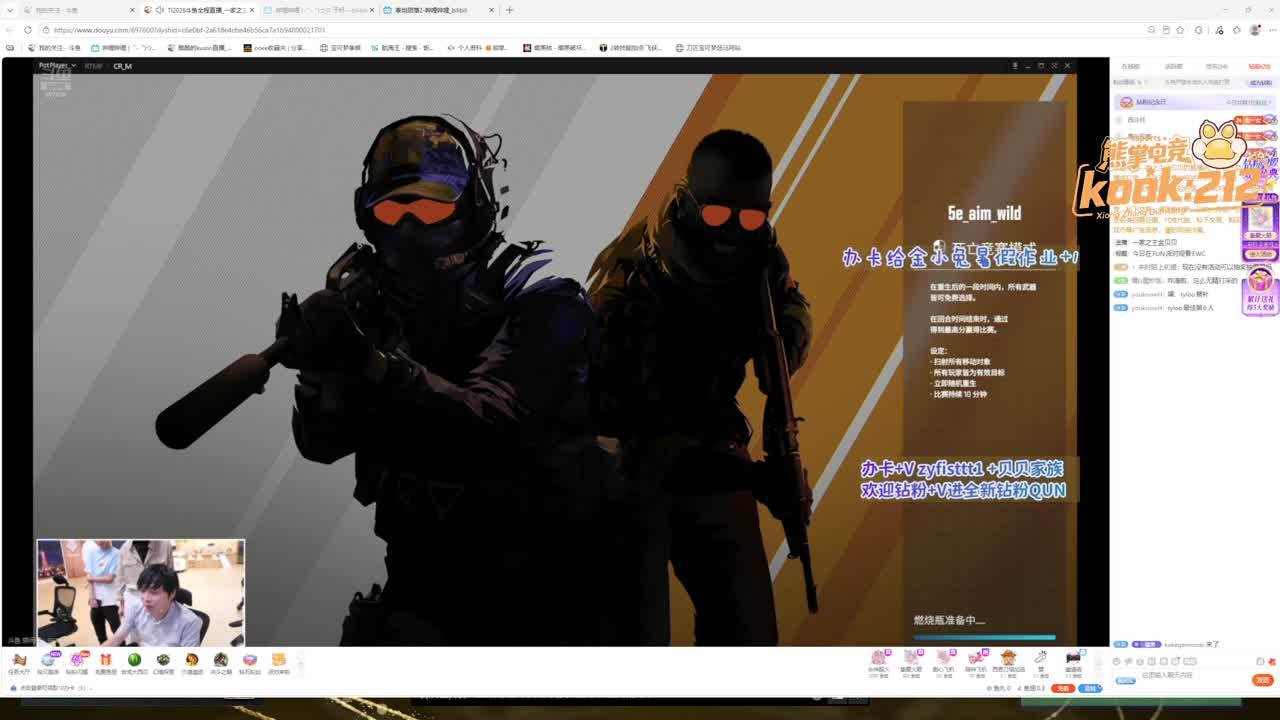Open the 刀区宝可梦练马网站 bookmark
1280x720 pixels.
(x=706, y=48)
